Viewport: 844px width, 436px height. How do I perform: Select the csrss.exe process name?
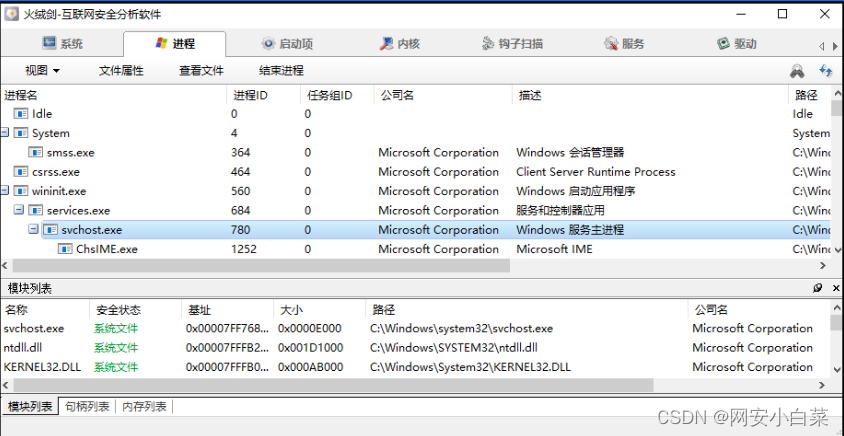click(56, 172)
